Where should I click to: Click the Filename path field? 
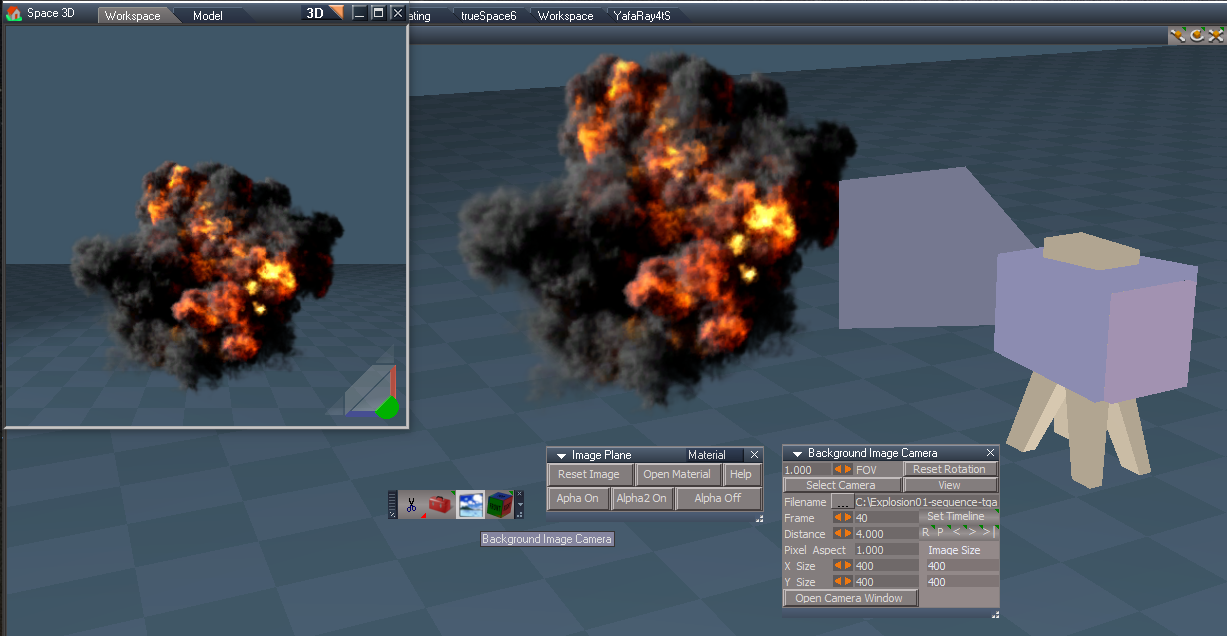tap(926, 502)
